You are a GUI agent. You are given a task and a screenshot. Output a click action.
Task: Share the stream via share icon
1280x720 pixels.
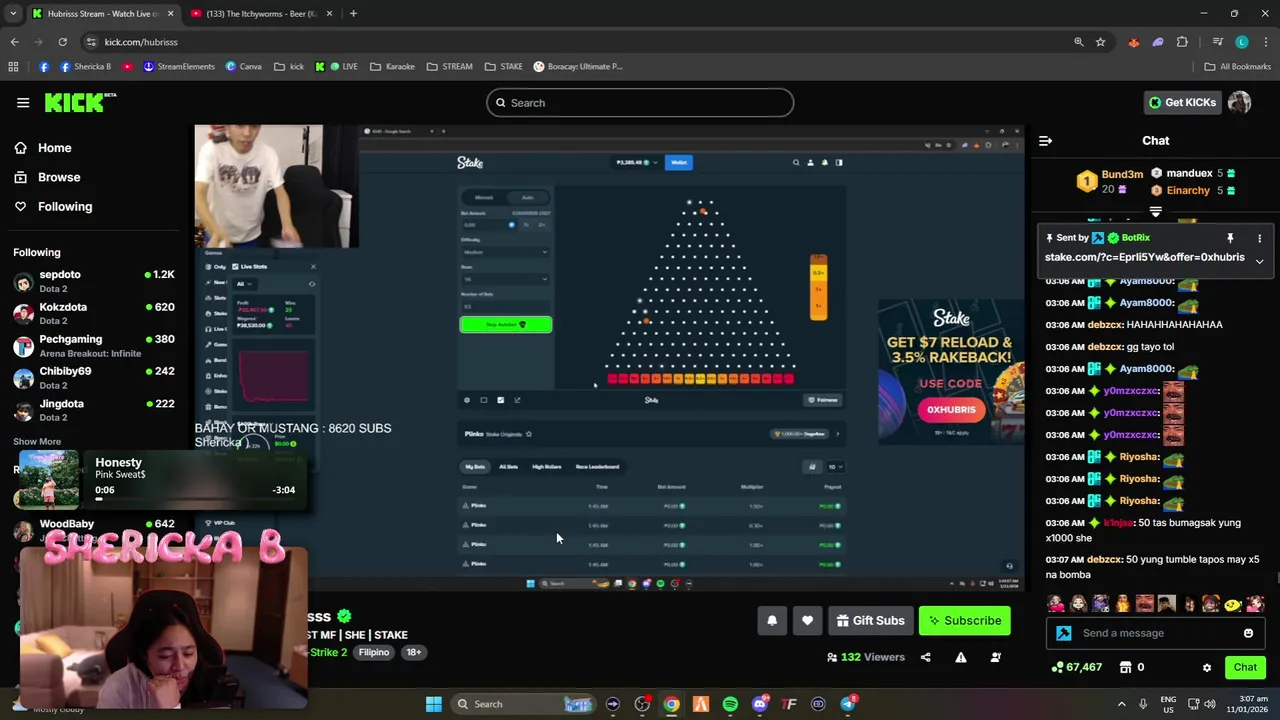tap(926, 657)
